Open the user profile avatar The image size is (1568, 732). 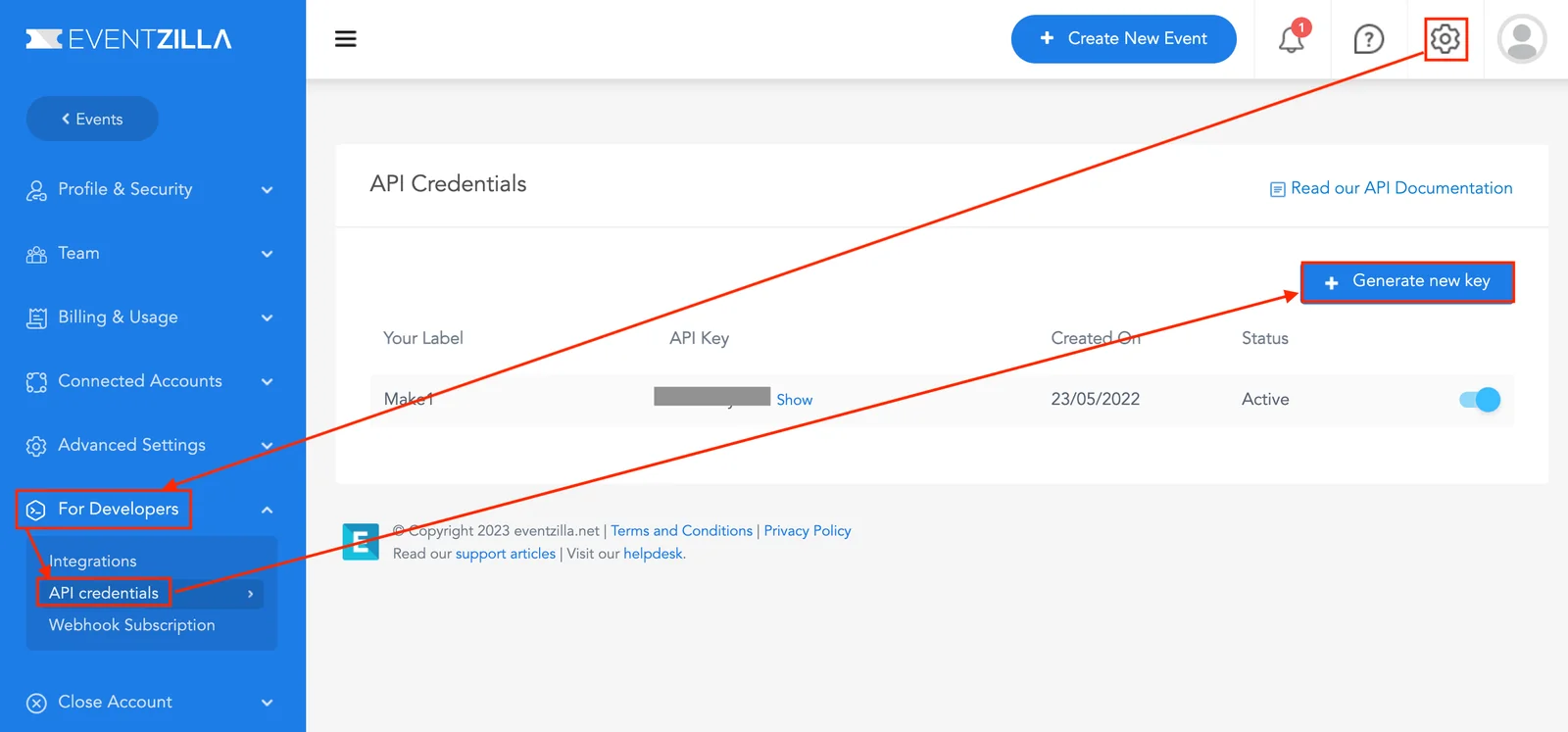(x=1522, y=39)
